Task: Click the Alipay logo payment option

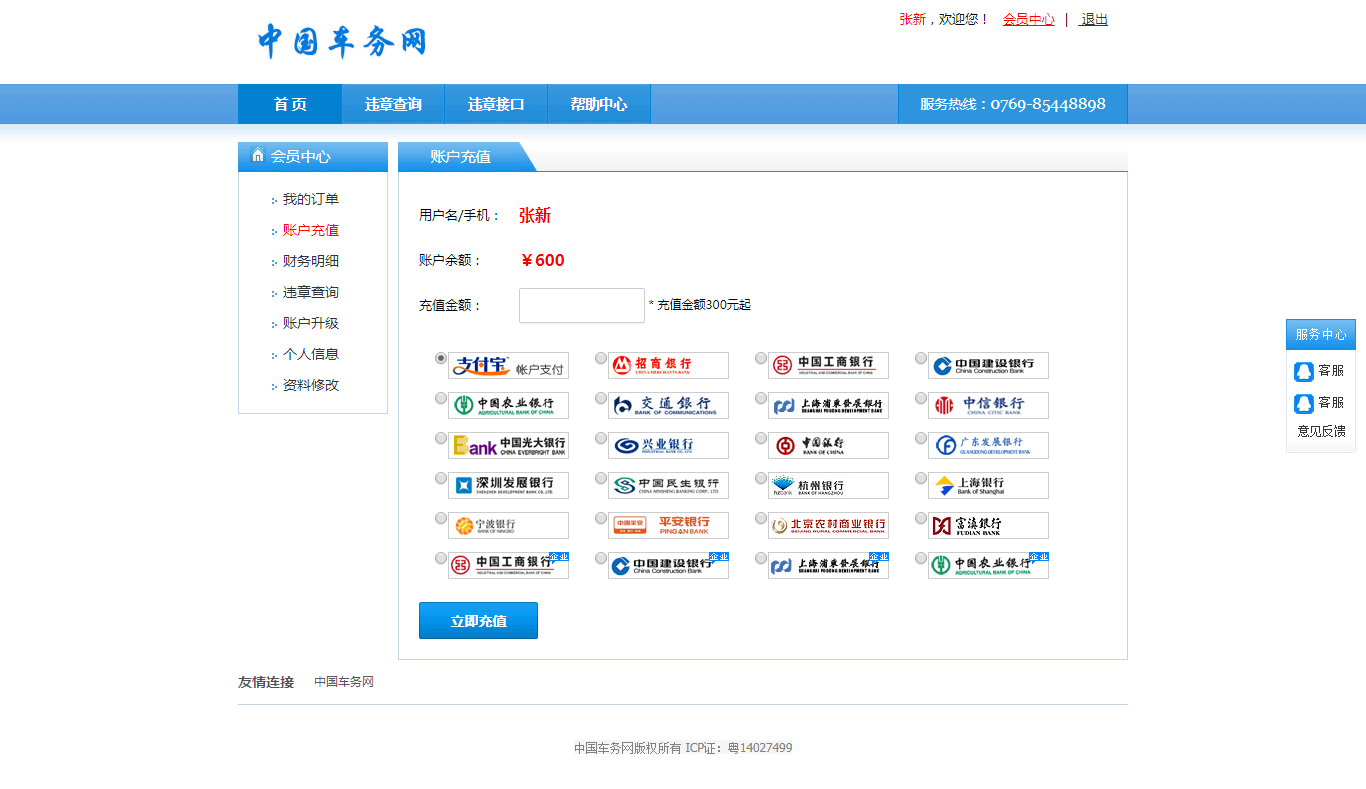Action: pyautogui.click(x=508, y=366)
